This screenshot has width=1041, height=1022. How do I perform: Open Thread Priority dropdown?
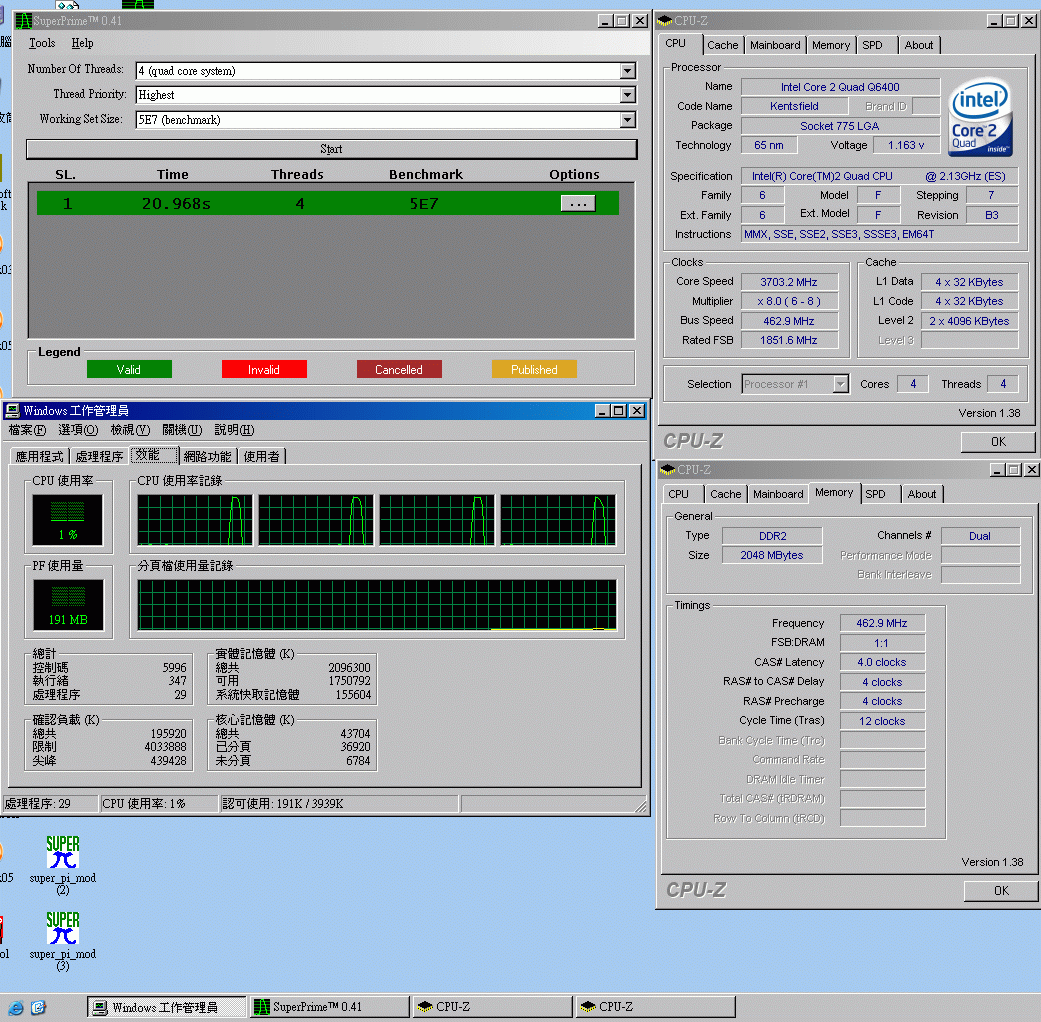coord(627,95)
